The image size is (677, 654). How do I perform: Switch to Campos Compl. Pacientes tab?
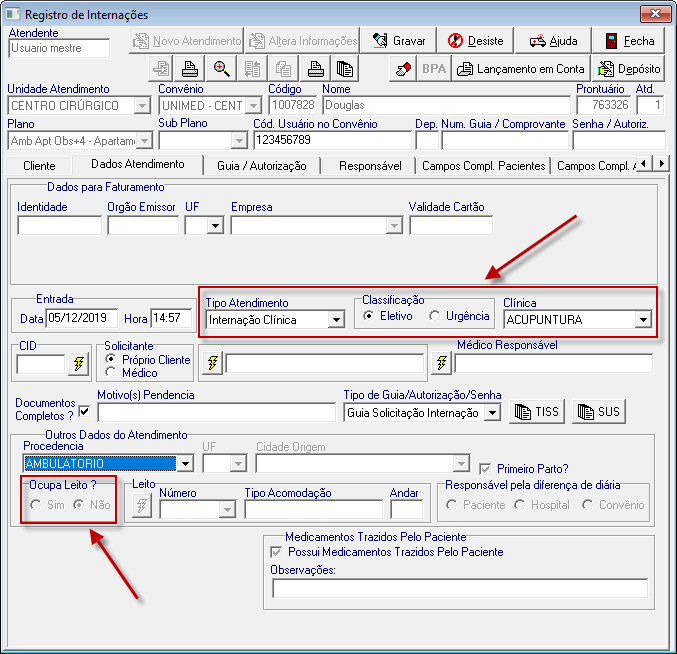tap(484, 166)
